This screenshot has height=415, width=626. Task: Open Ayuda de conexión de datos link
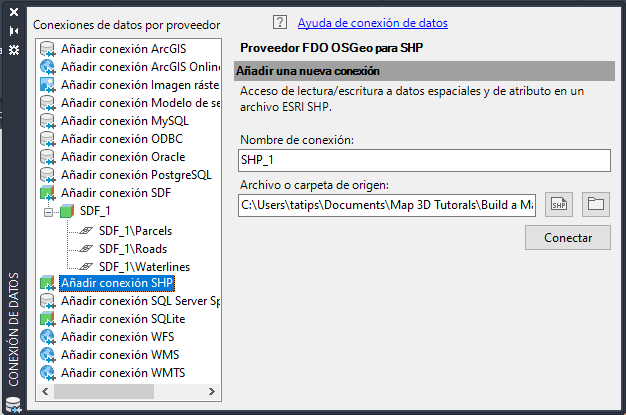coord(358,22)
